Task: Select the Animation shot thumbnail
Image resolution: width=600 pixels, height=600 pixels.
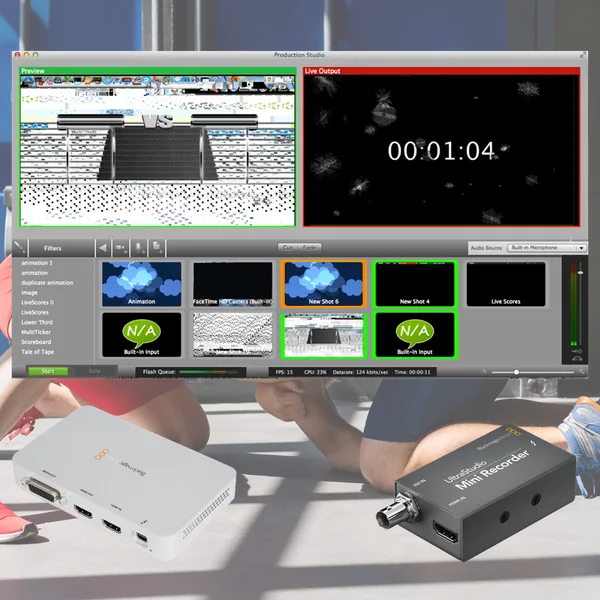Action: point(142,284)
